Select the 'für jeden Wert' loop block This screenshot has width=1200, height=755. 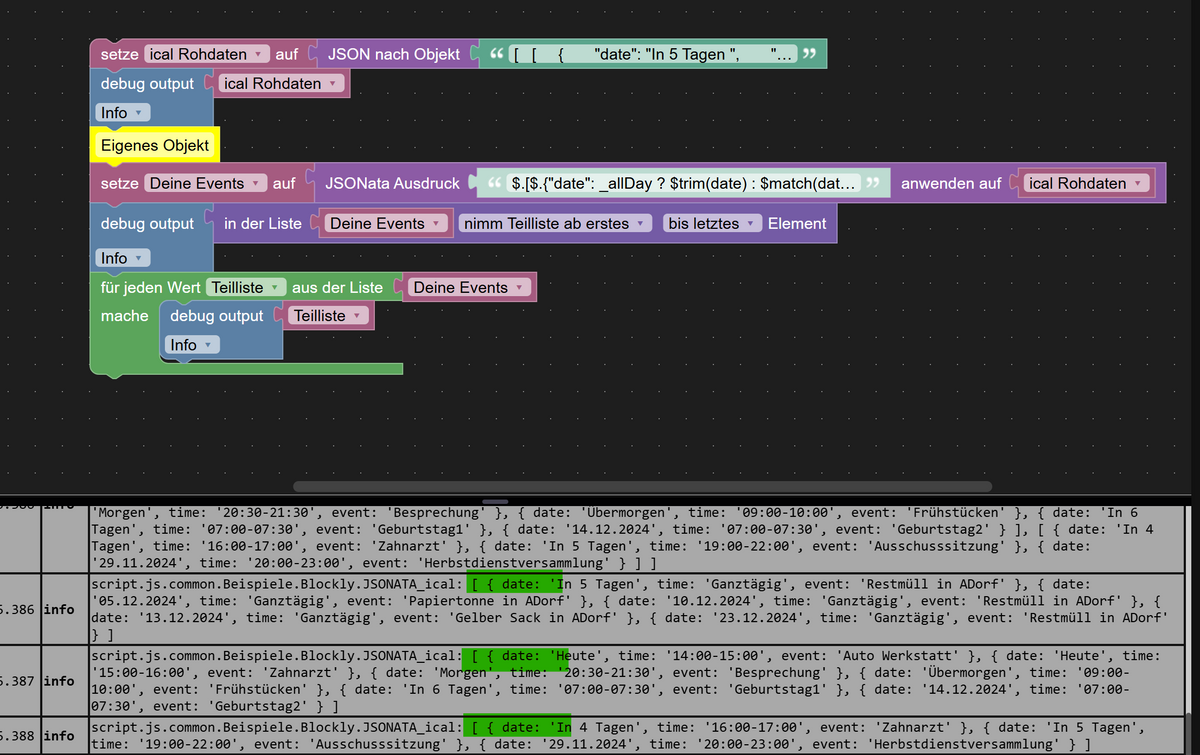(x=149, y=288)
